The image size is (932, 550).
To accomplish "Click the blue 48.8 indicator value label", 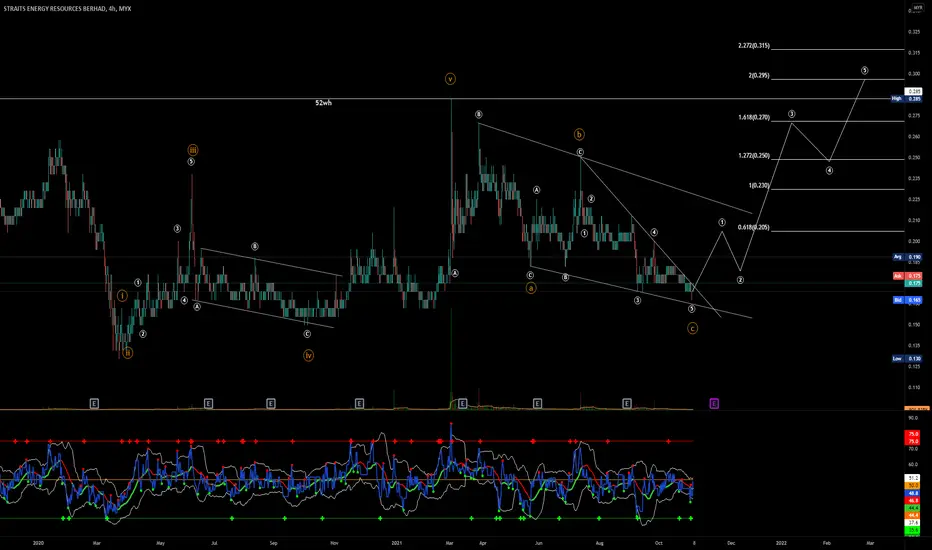I will [912, 494].
